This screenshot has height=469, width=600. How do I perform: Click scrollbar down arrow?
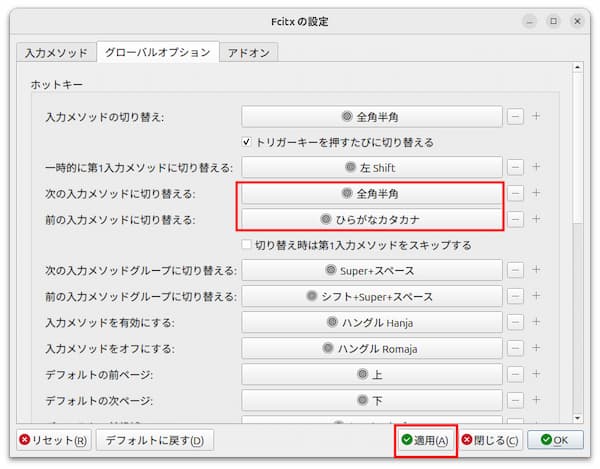[x=577, y=418]
